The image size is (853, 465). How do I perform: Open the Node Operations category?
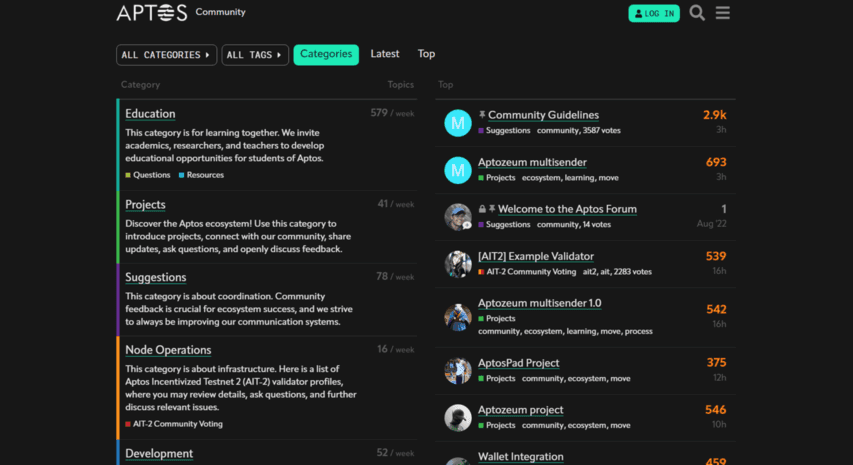click(x=168, y=350)
